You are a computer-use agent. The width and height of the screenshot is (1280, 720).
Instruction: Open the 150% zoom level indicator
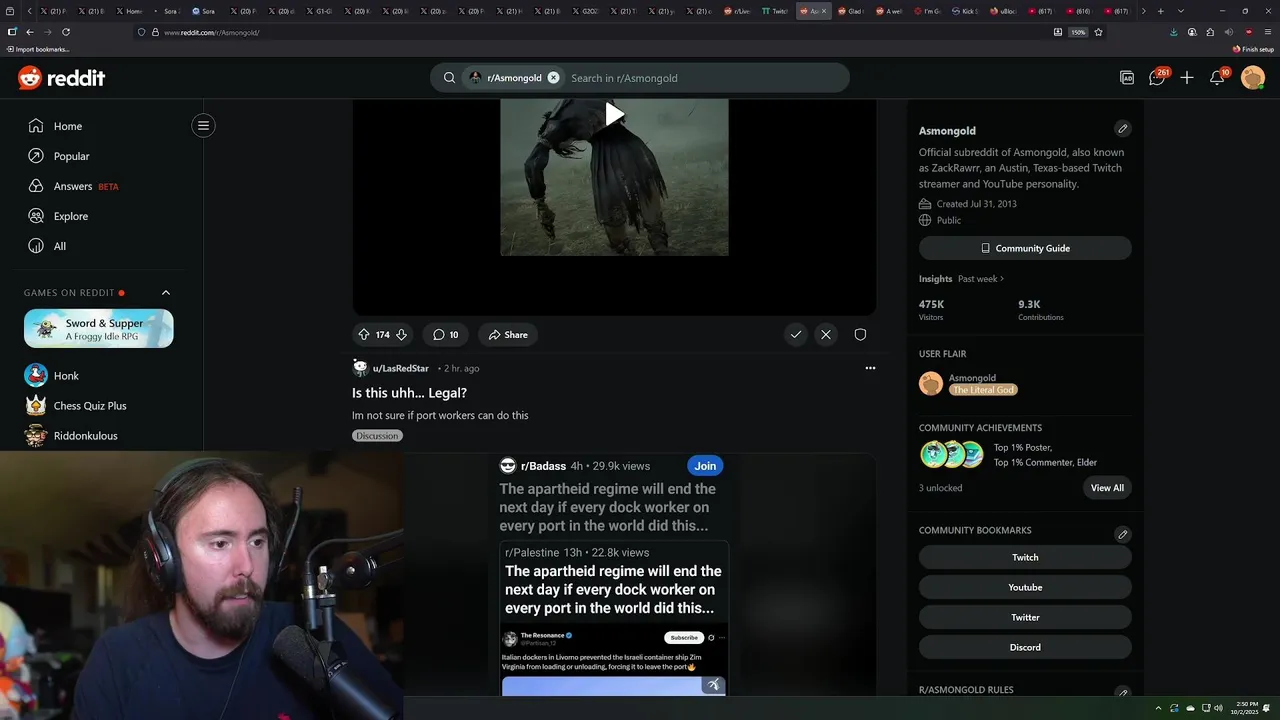[x=1078, y=32]
